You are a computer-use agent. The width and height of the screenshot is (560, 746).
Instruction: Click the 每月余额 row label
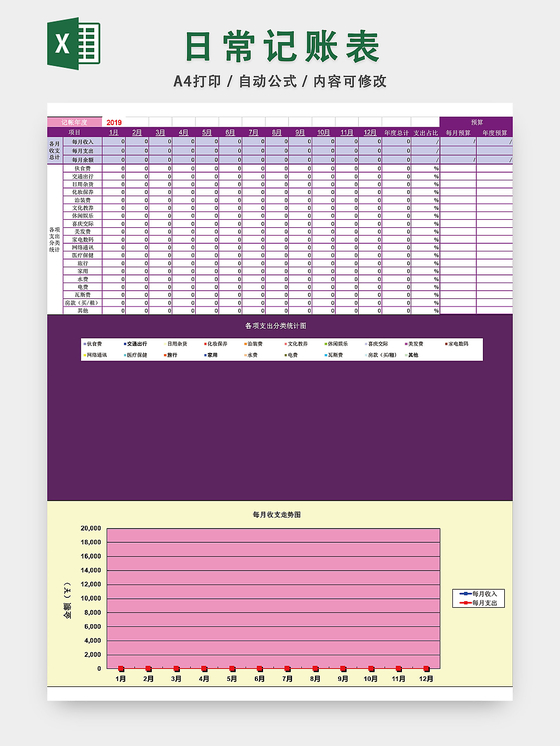[83, 159]
